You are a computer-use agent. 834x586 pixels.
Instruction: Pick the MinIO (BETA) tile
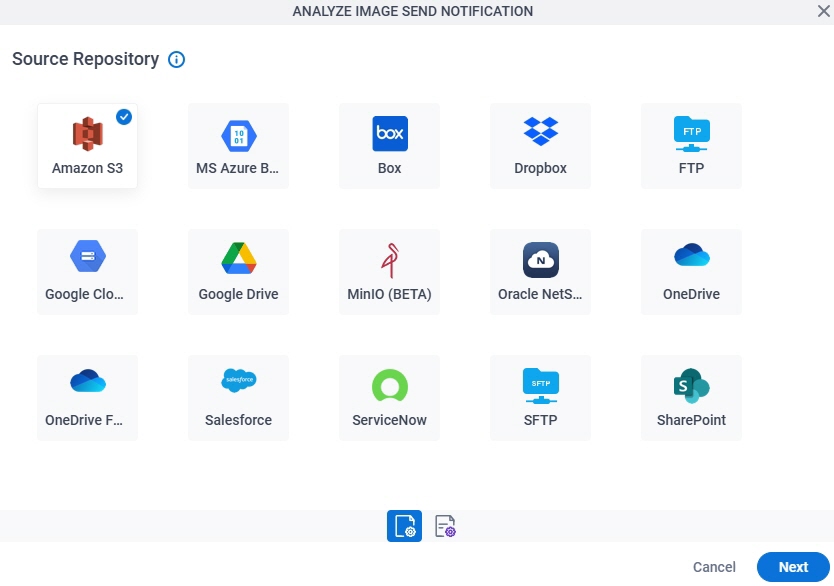click(x=389, y=272)
